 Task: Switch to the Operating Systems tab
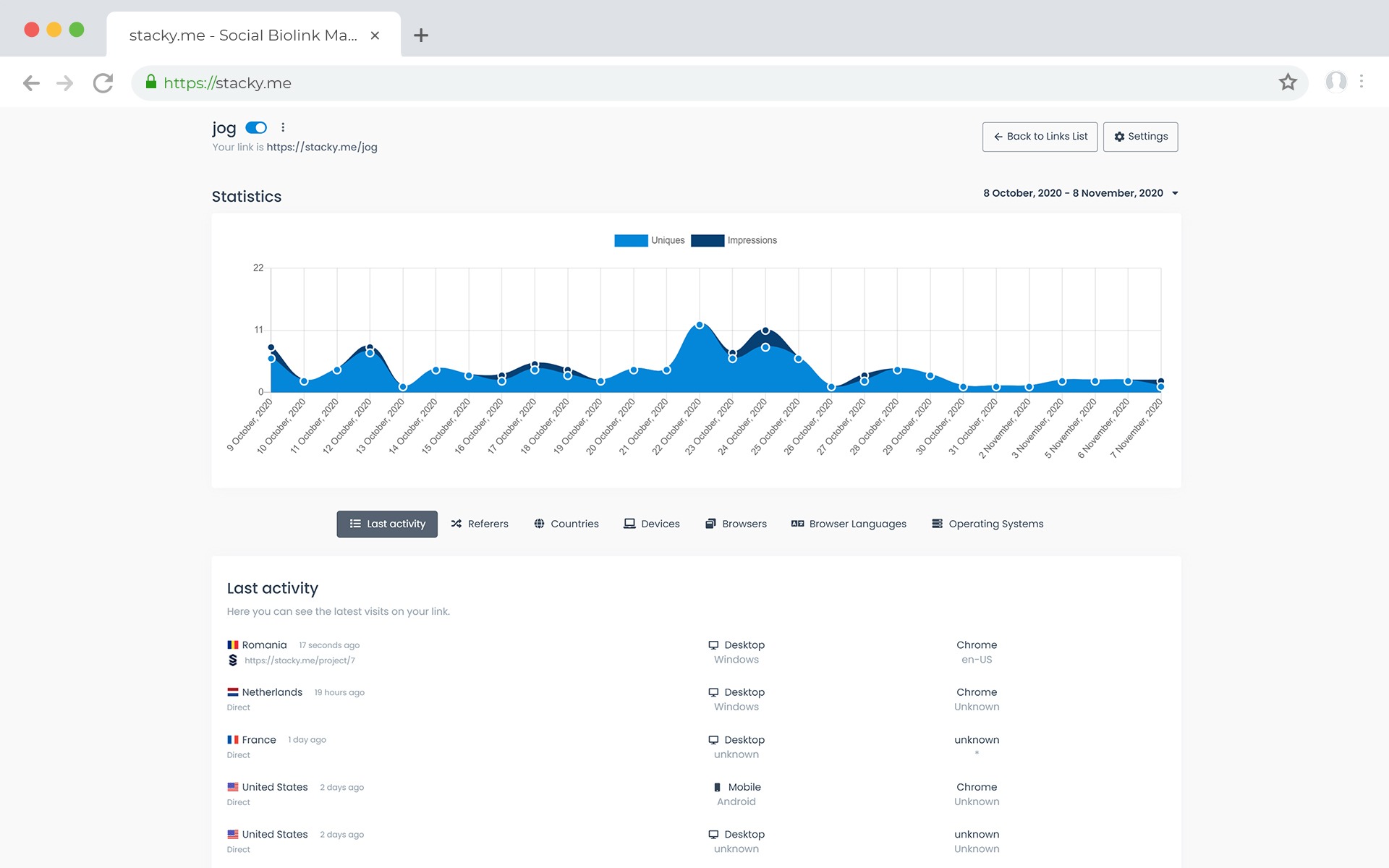click(x=987, y=524)
